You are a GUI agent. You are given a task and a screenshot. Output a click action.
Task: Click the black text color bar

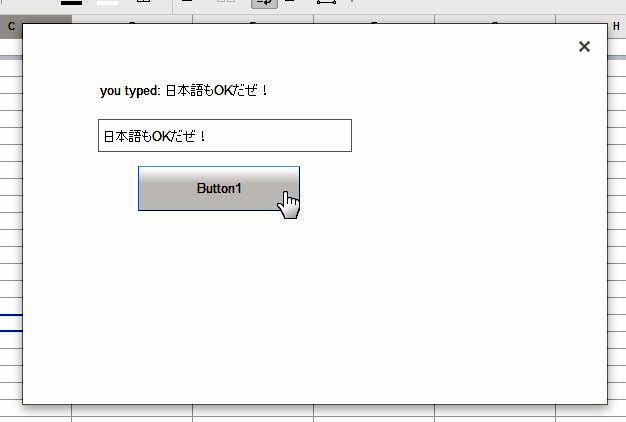click(71, 3)
